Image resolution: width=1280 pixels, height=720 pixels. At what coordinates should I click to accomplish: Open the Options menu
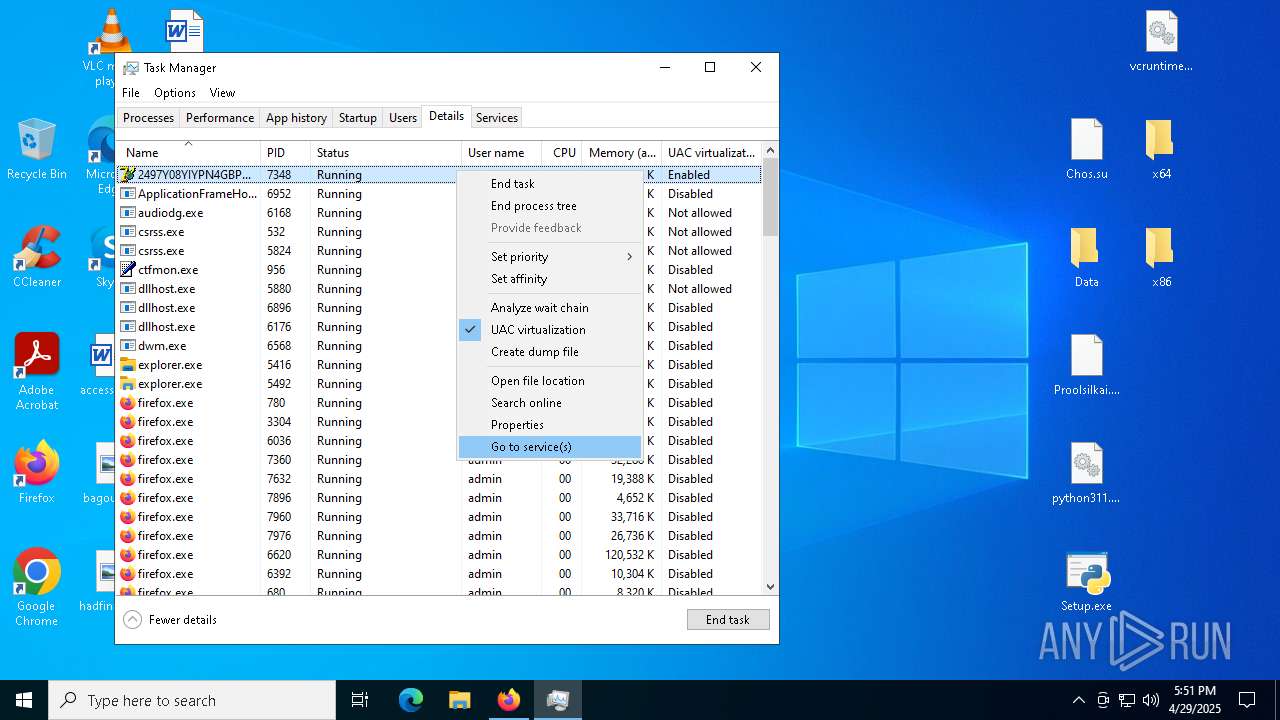coord(175,93)
